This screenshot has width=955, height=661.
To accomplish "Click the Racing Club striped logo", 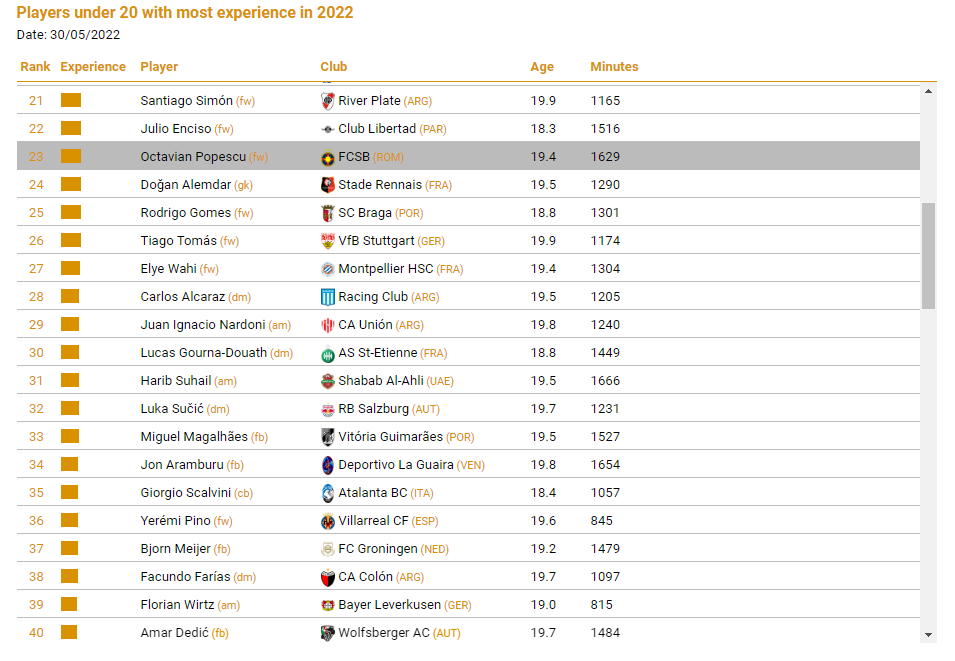I will click(x=328, y=297).
